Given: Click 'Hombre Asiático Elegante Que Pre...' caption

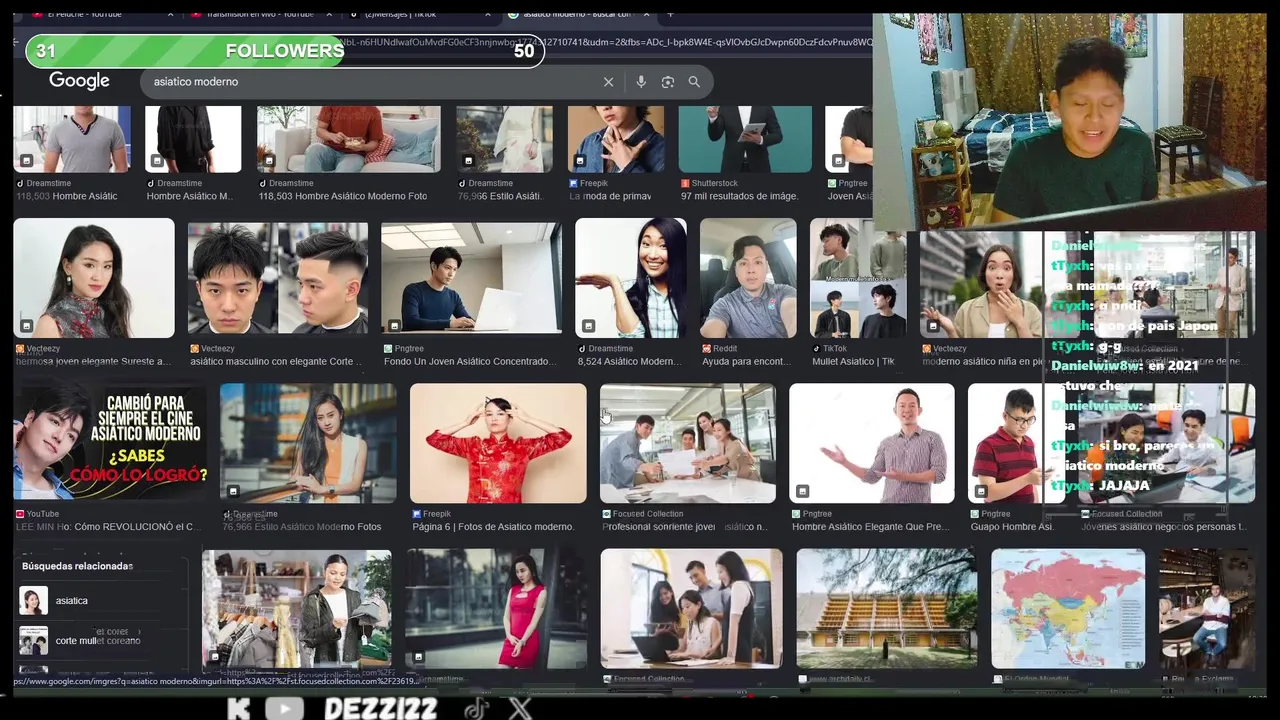Looking at the screenshot, I should [871, 527].
